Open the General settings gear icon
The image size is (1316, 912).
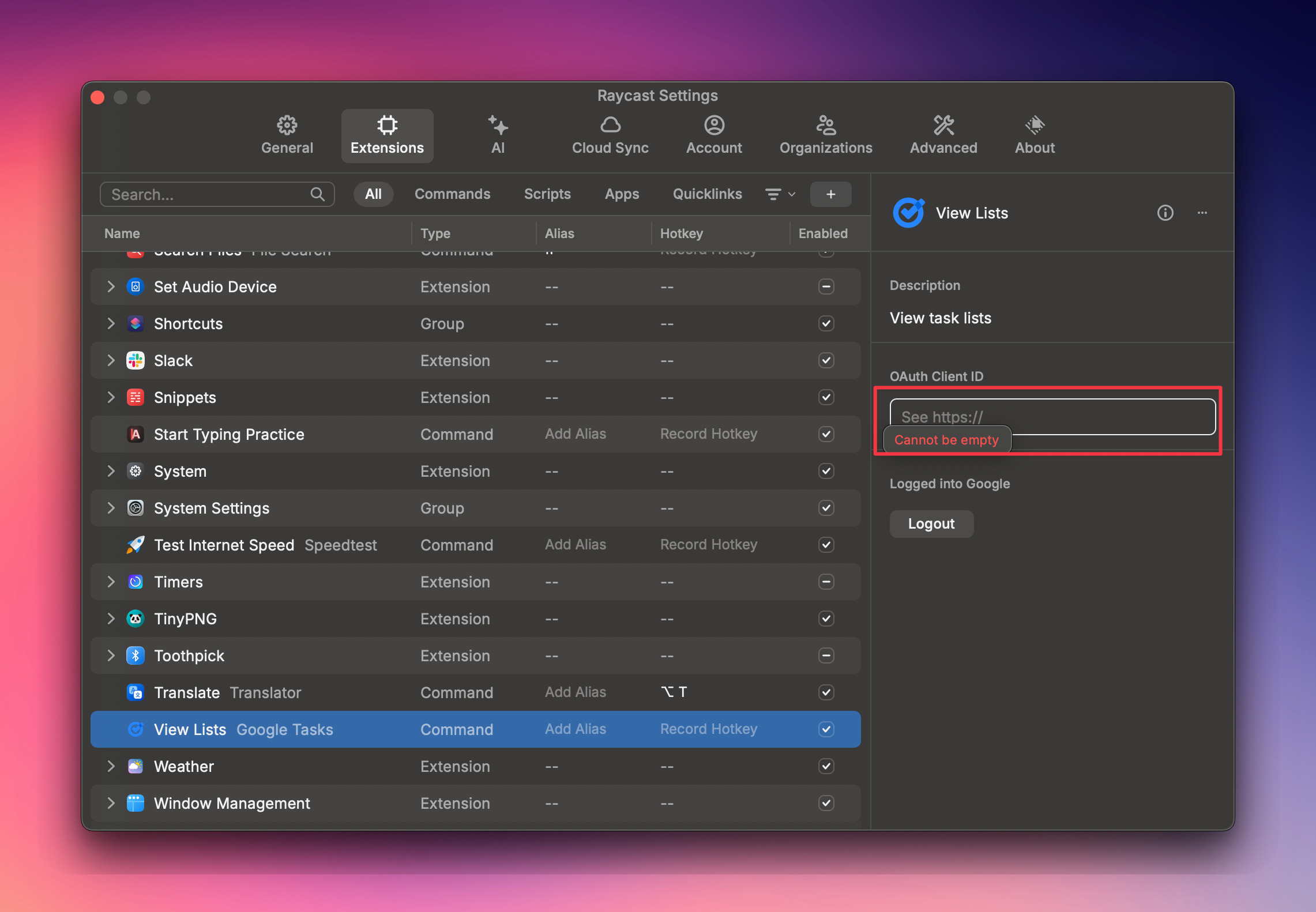point(287,125)
